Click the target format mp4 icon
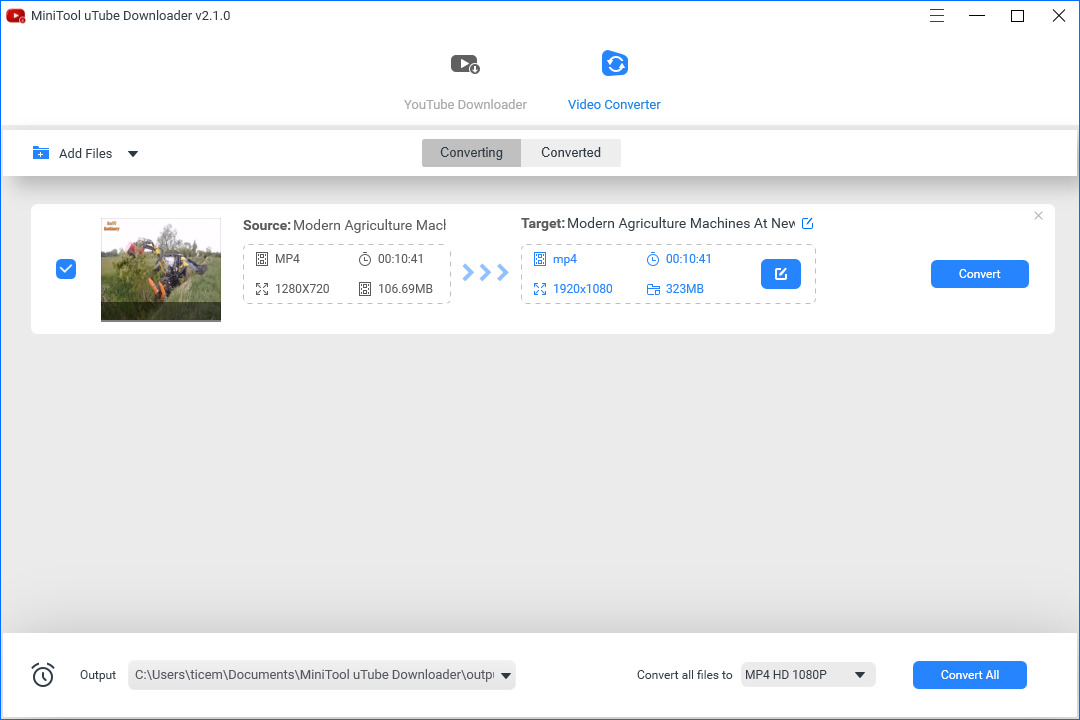This screenshot has height=720, width=1080. (540, 259)
